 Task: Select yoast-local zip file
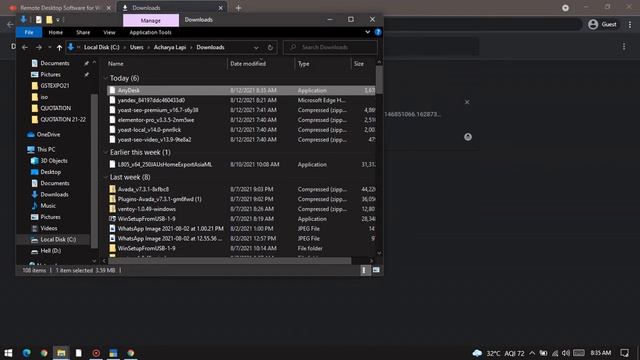(x=241, y=129)
